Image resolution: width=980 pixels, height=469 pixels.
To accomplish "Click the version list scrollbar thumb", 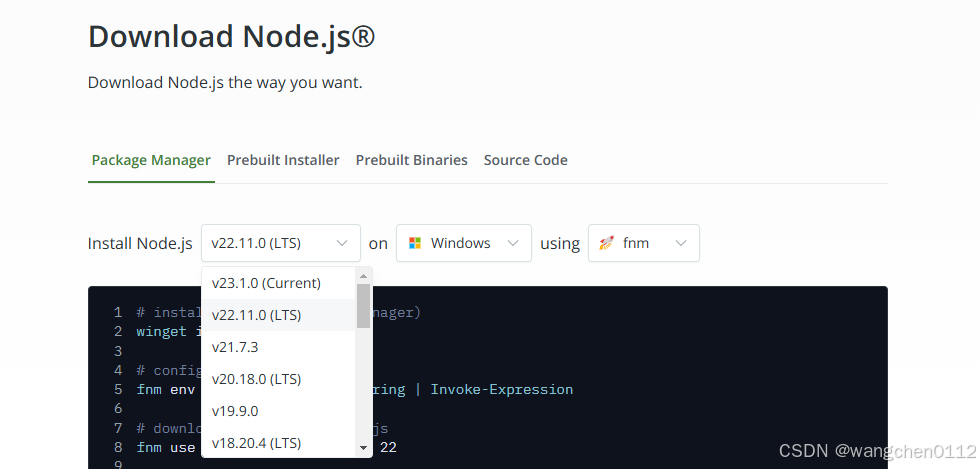I will (363, 306).
